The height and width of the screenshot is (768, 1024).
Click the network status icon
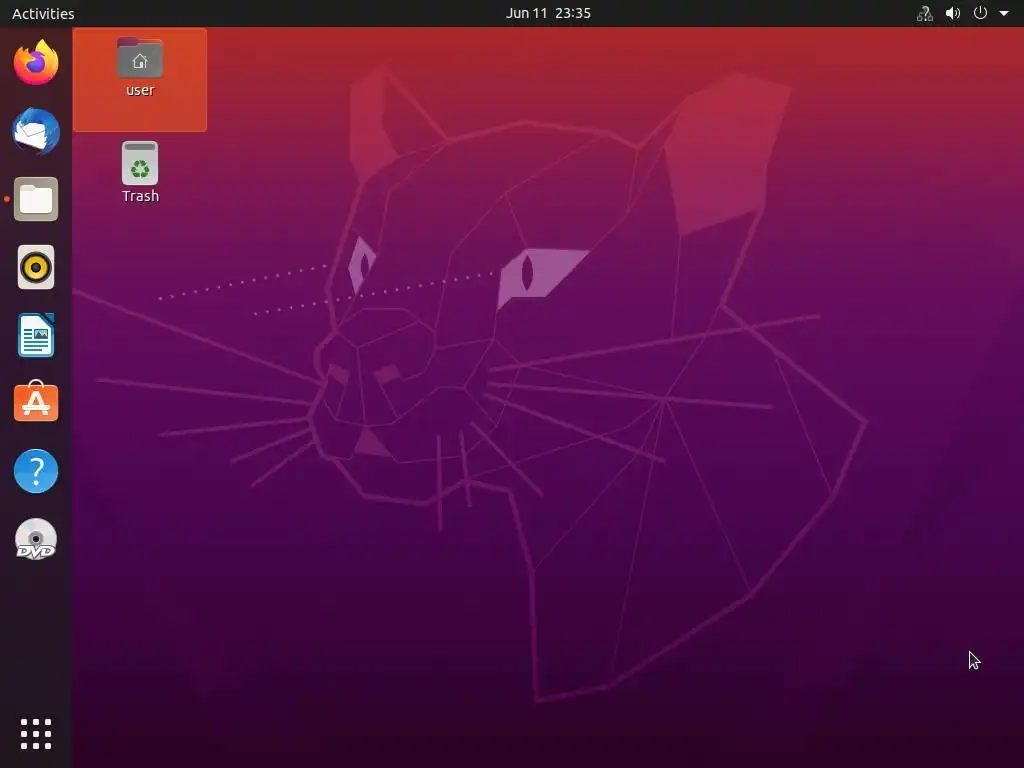point(925,13)
